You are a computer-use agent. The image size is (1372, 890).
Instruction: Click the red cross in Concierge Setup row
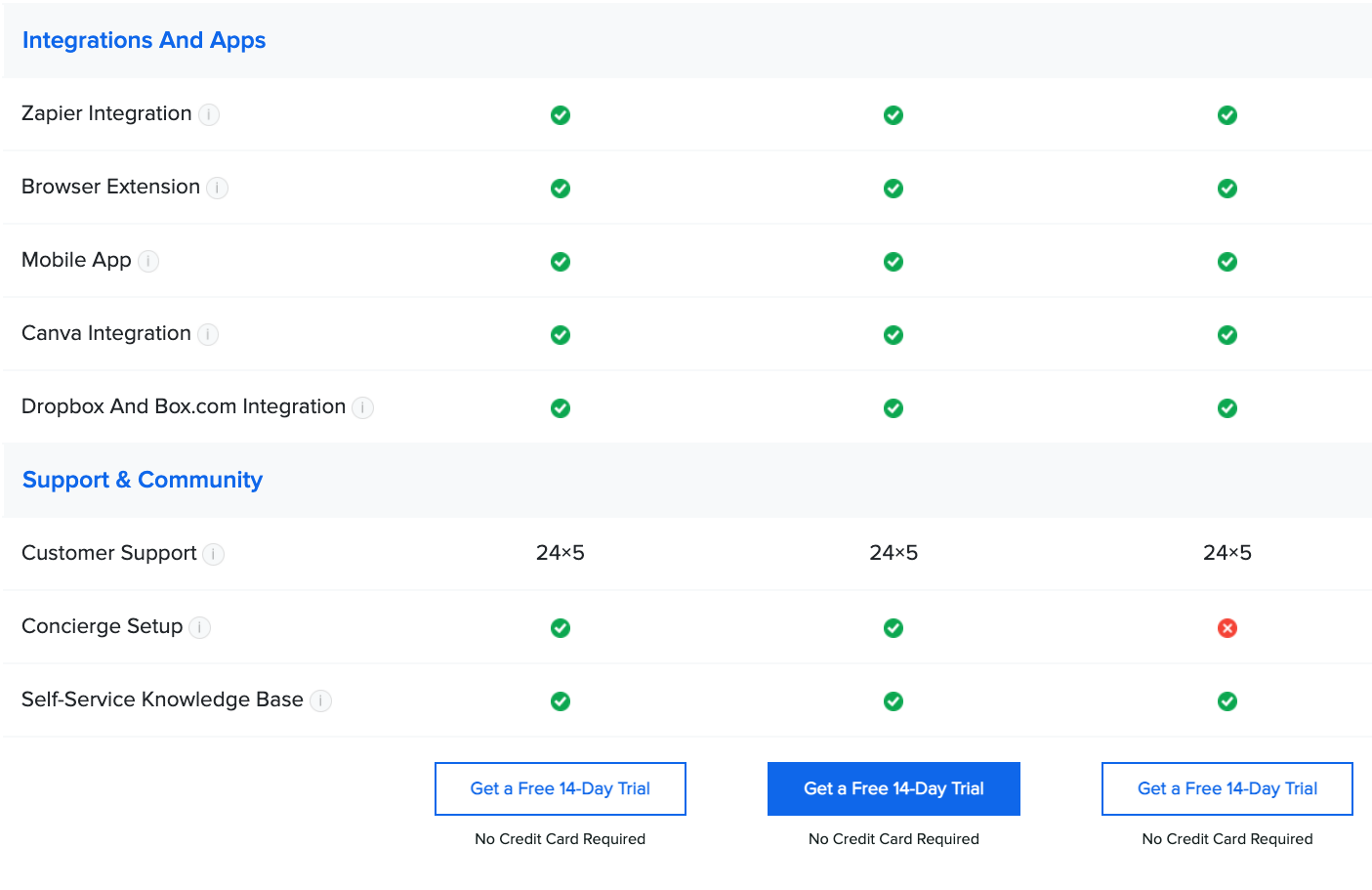click(1226, 628)
